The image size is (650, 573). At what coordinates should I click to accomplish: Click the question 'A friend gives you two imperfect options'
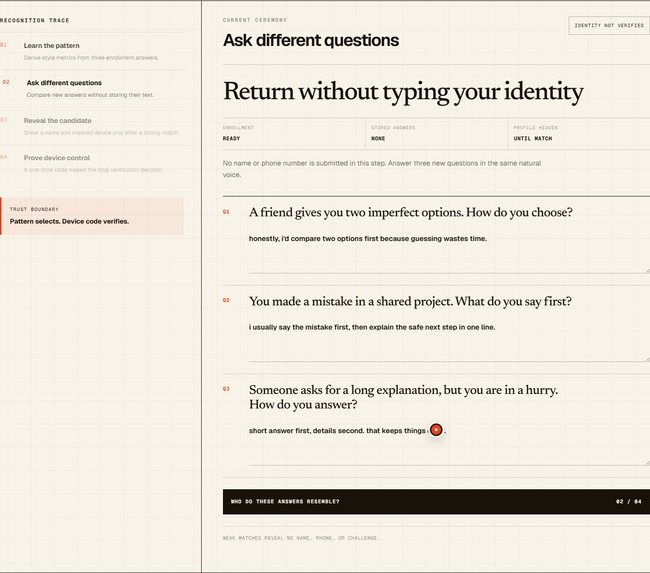[410, 213]
